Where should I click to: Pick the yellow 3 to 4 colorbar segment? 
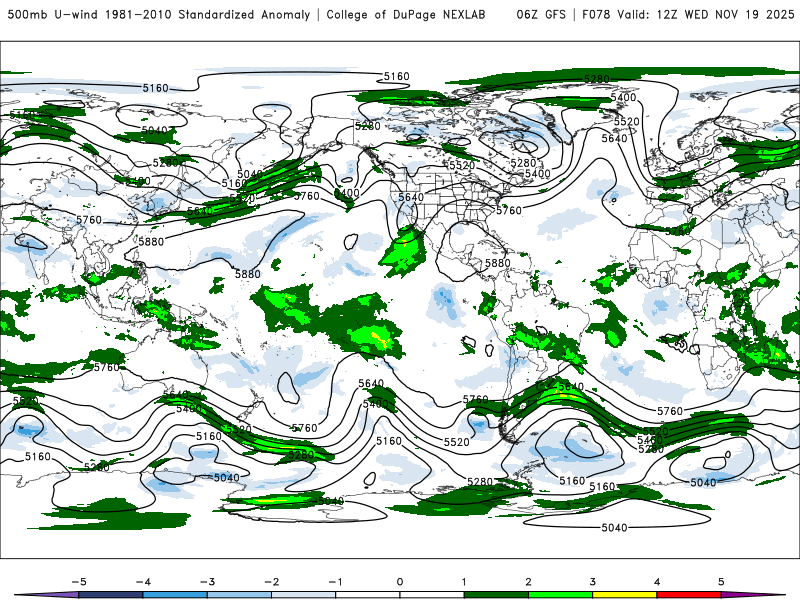625,595
